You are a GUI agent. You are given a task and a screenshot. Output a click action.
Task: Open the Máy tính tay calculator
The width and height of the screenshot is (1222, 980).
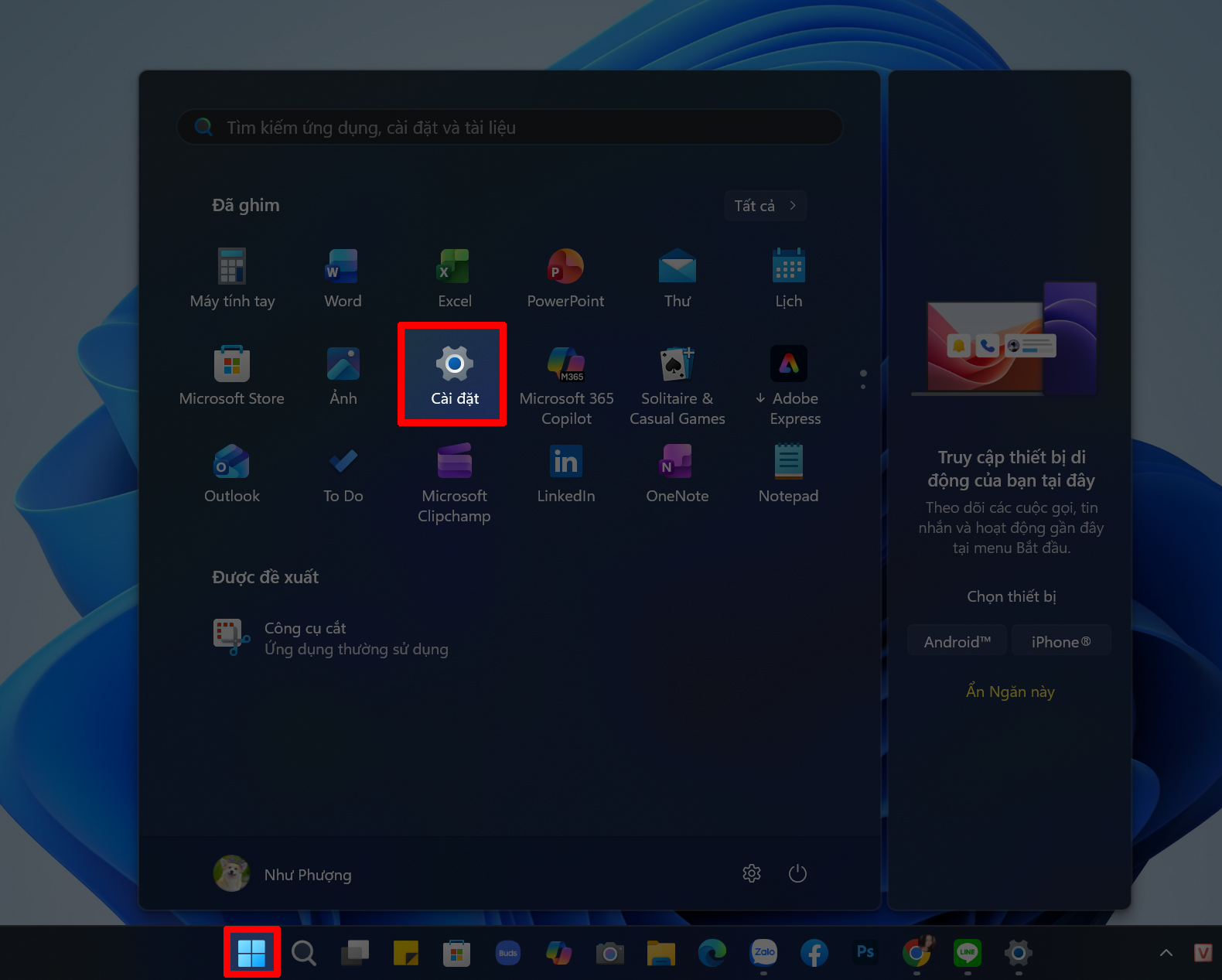(x=232, y=278)
